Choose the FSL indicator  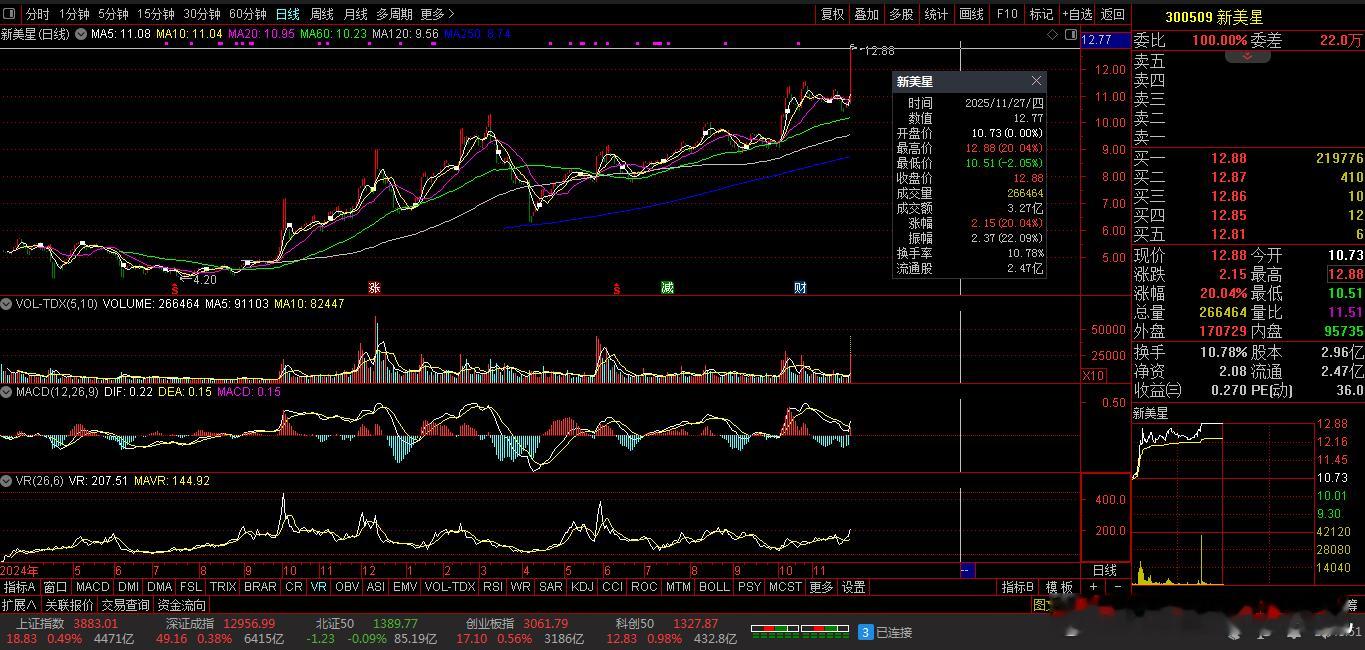191,587
